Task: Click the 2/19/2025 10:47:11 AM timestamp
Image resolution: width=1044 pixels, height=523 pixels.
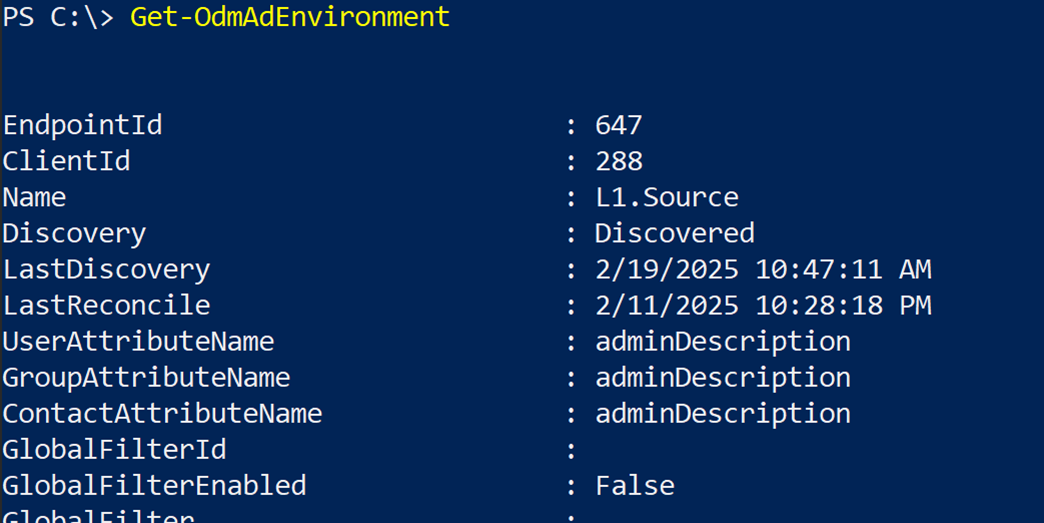Action: (763, 269)
